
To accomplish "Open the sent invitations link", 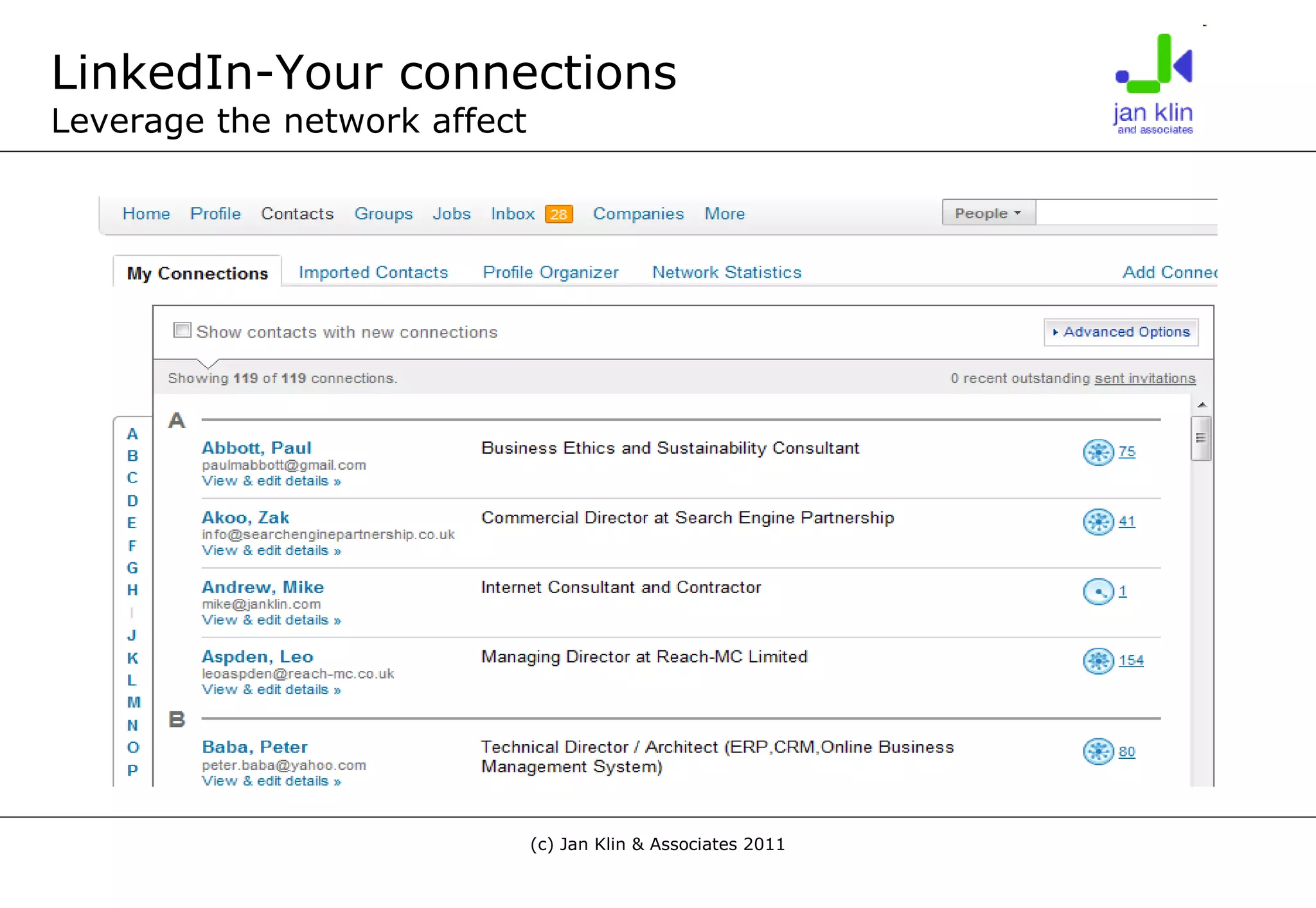I will click(1145, 378).
